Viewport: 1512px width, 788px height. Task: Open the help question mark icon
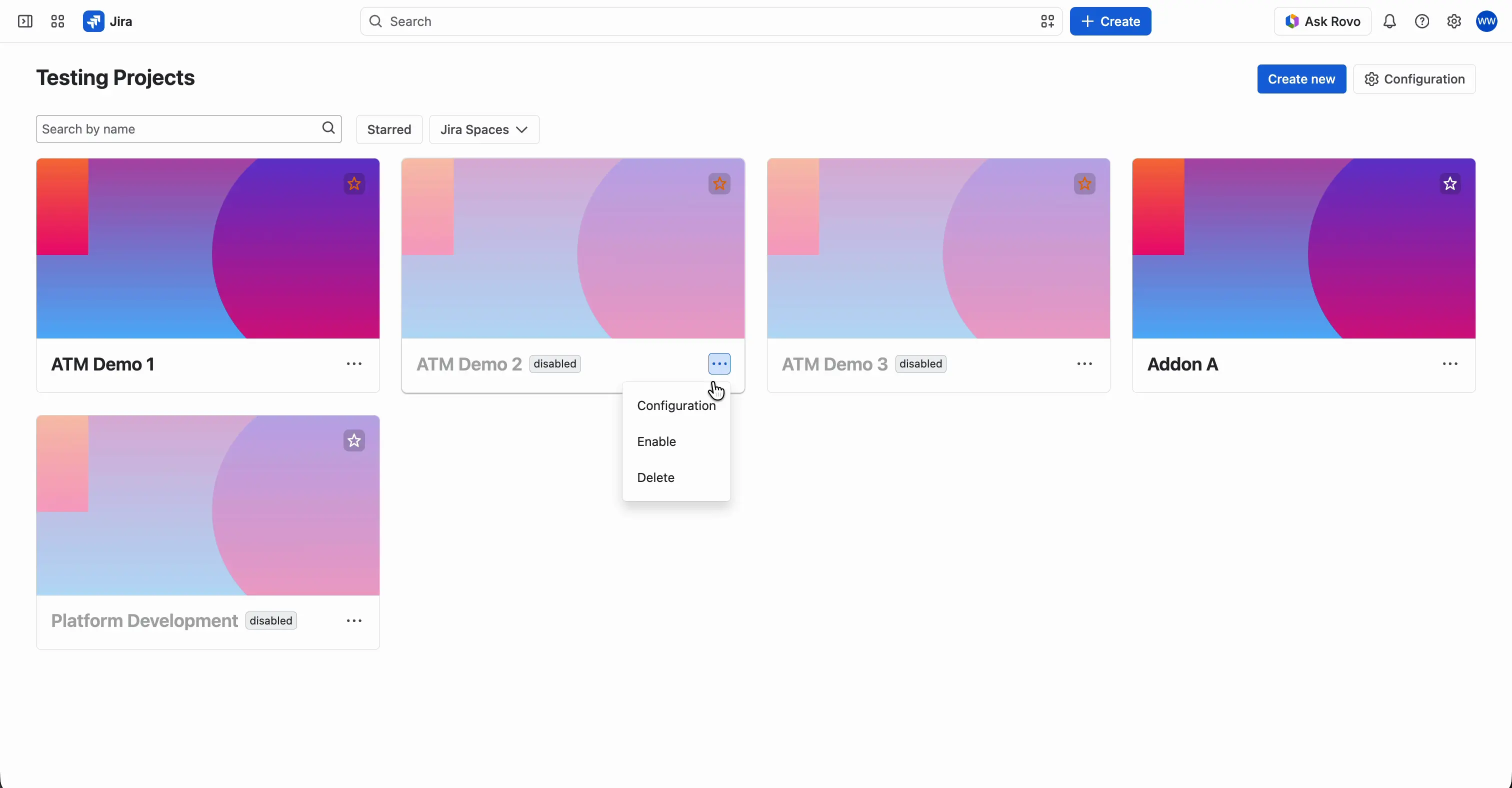pyautogui.click(x=1421, y=21)
